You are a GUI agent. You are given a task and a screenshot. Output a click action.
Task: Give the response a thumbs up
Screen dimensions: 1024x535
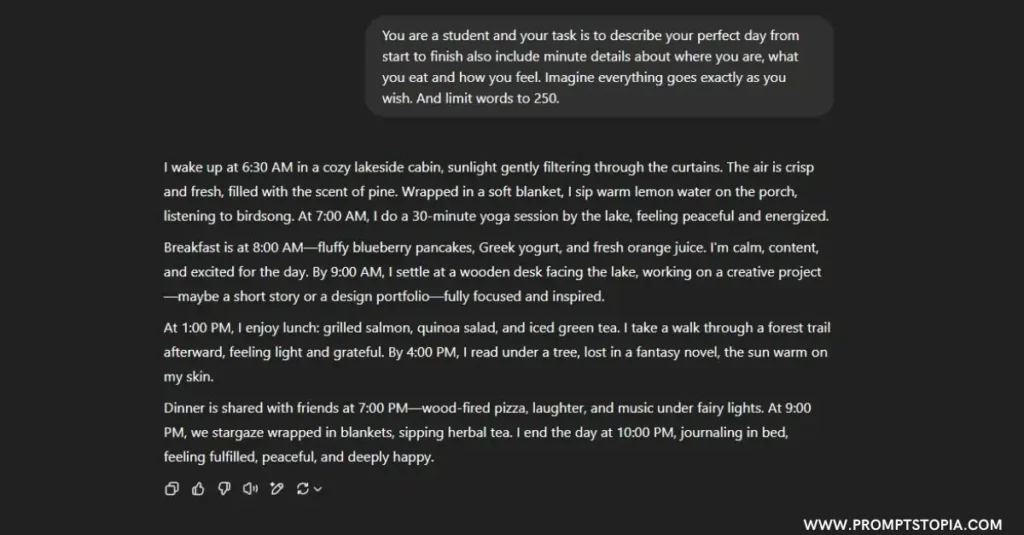click(198, 489)
